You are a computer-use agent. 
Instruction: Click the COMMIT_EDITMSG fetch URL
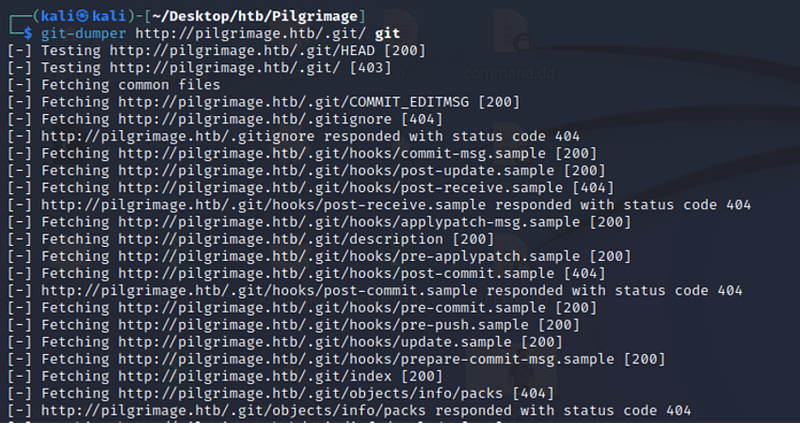click(293, 102)
